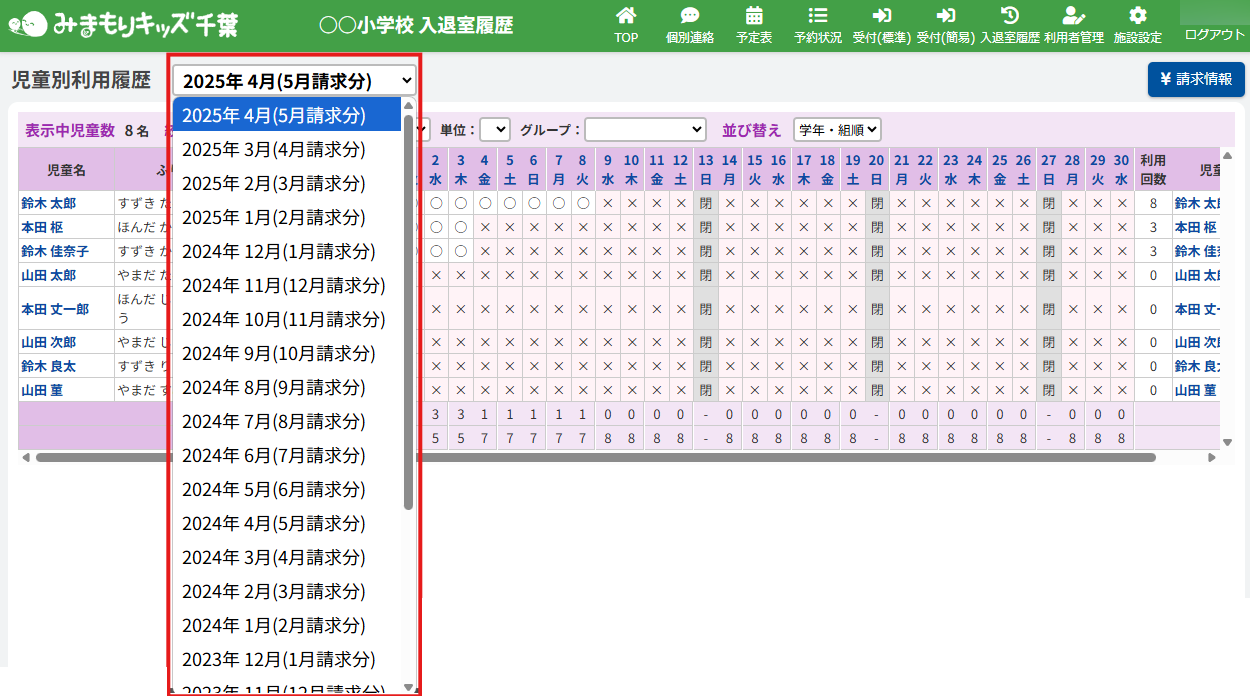Choose 2024年 12月(1月請求分) option
Screen dimensions: 1250x696
pos(279,251)
